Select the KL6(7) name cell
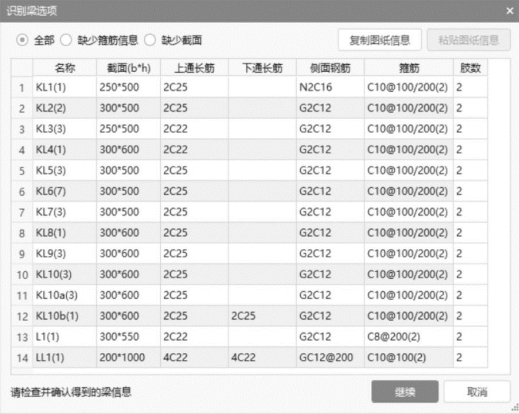The image size is (519, 414). [x=65, y=191]
